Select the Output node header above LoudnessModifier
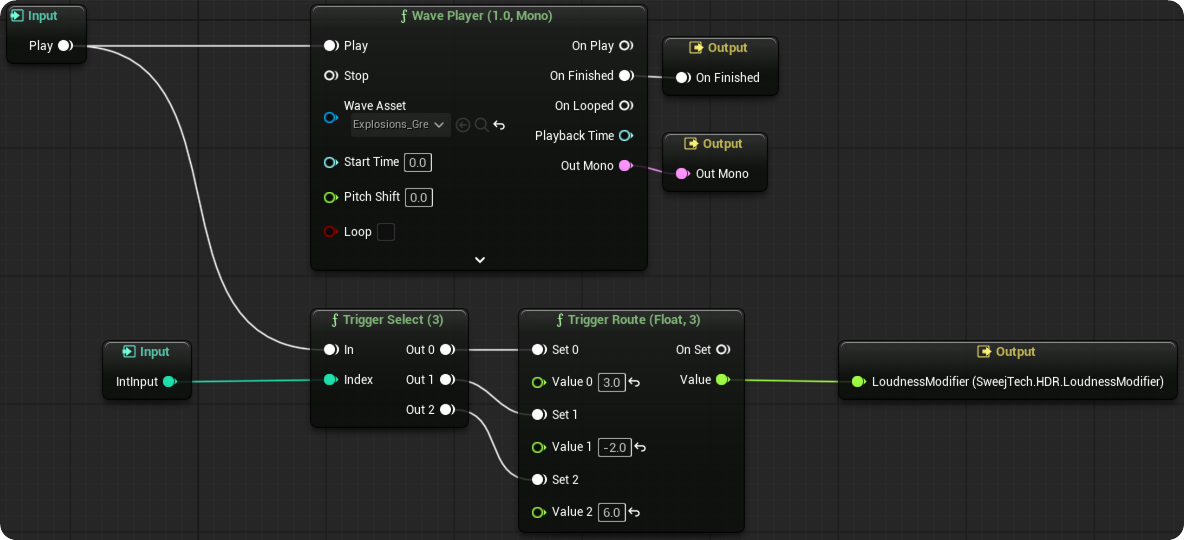The width and height of the screenshot is (1184, 540). click(1006, 351)
